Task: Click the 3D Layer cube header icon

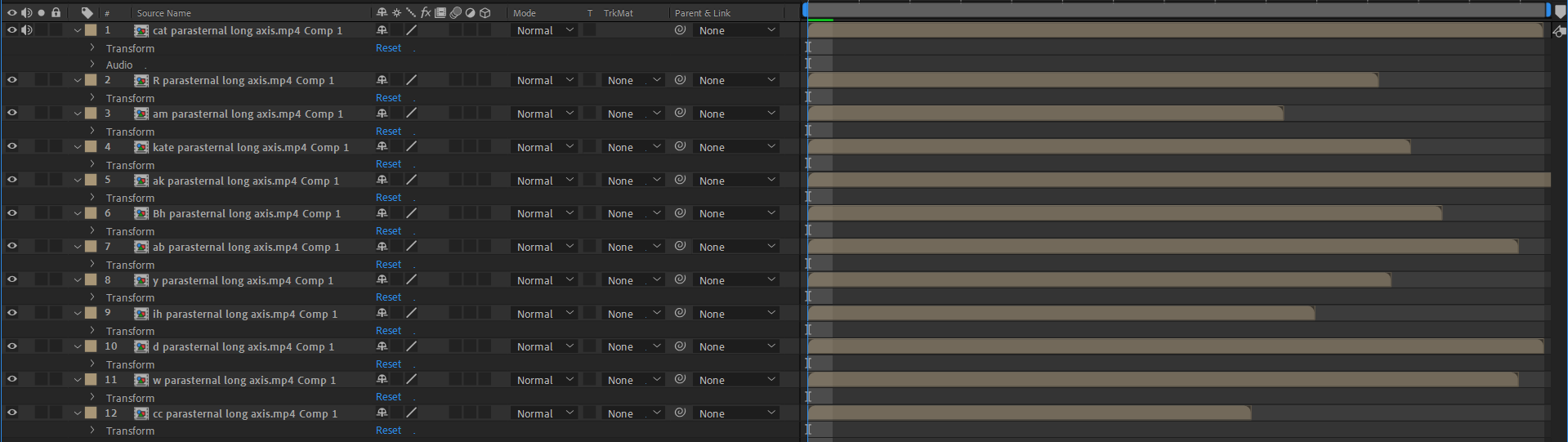Action: pyautogui.click(x=485, y=12)
